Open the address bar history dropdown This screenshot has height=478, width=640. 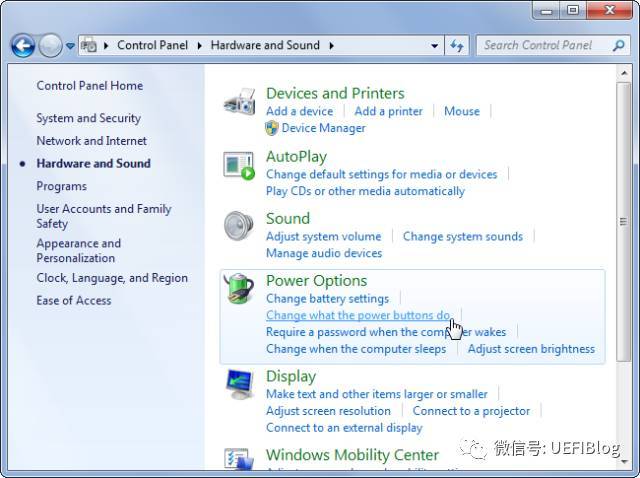[435, 46]
